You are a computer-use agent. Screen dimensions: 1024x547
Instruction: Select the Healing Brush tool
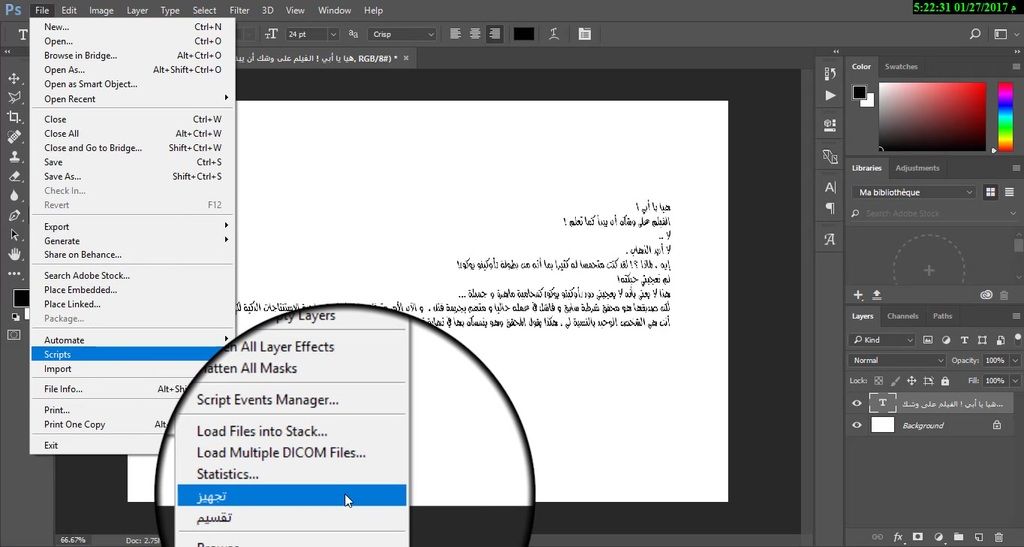click(x=14, y=137)
